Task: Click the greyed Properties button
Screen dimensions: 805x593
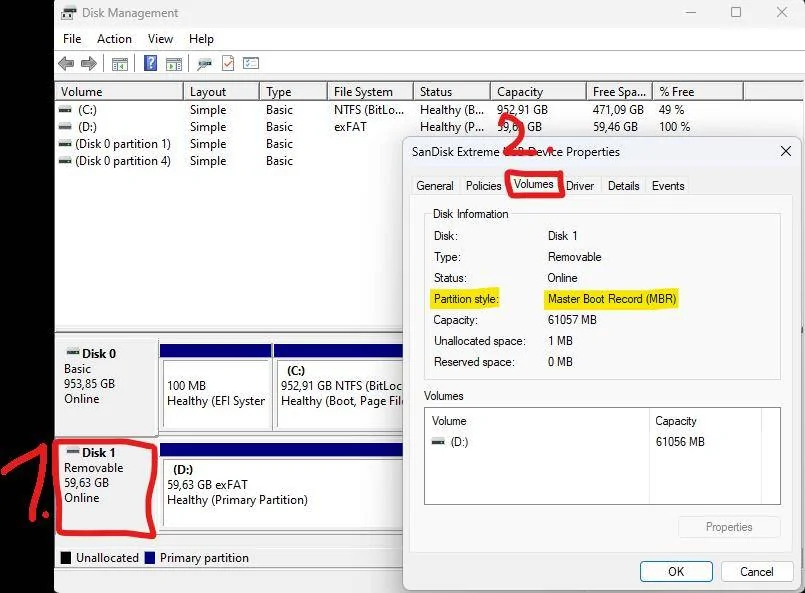Action: coord(729,527)
